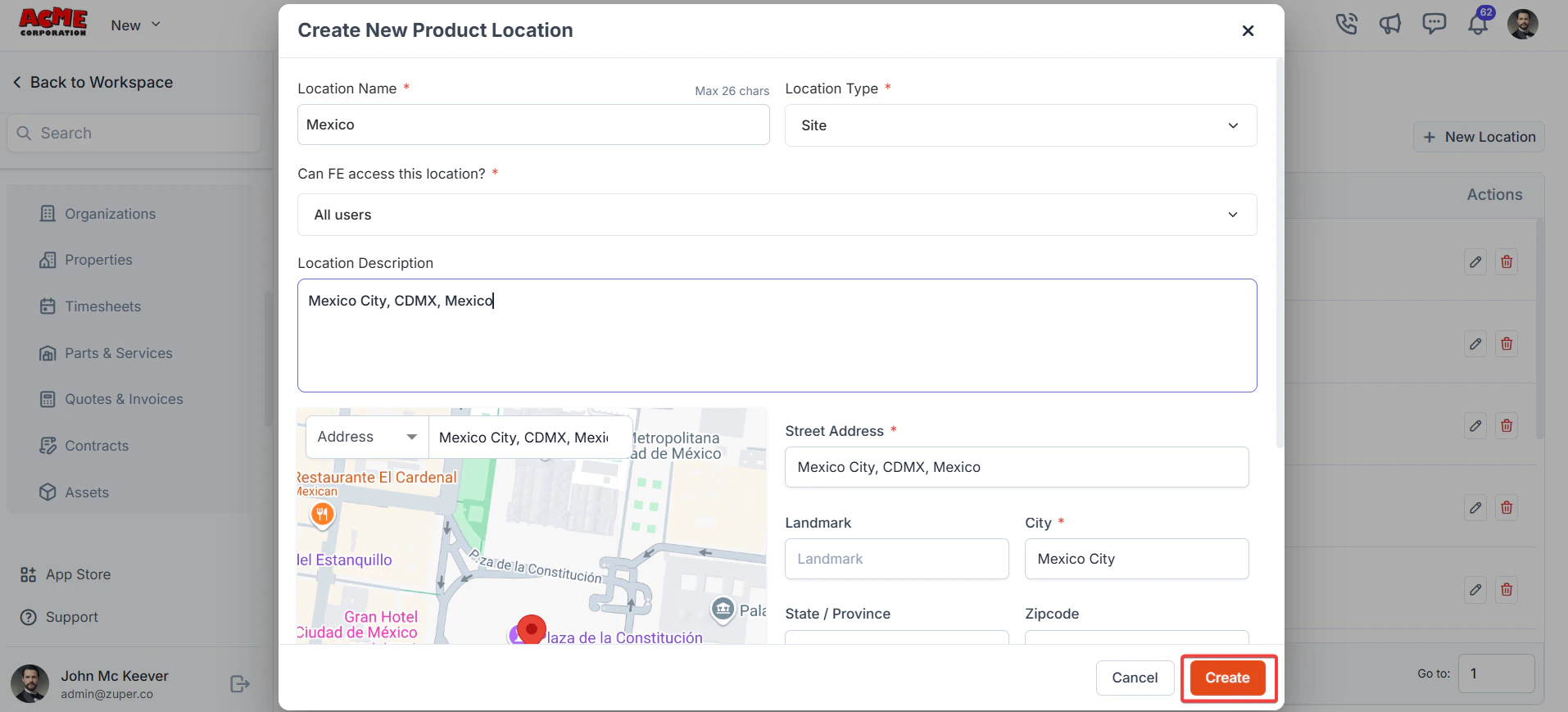1568x712 pixels.
Task: Click the red map location pin
Action: click(532, 630)
